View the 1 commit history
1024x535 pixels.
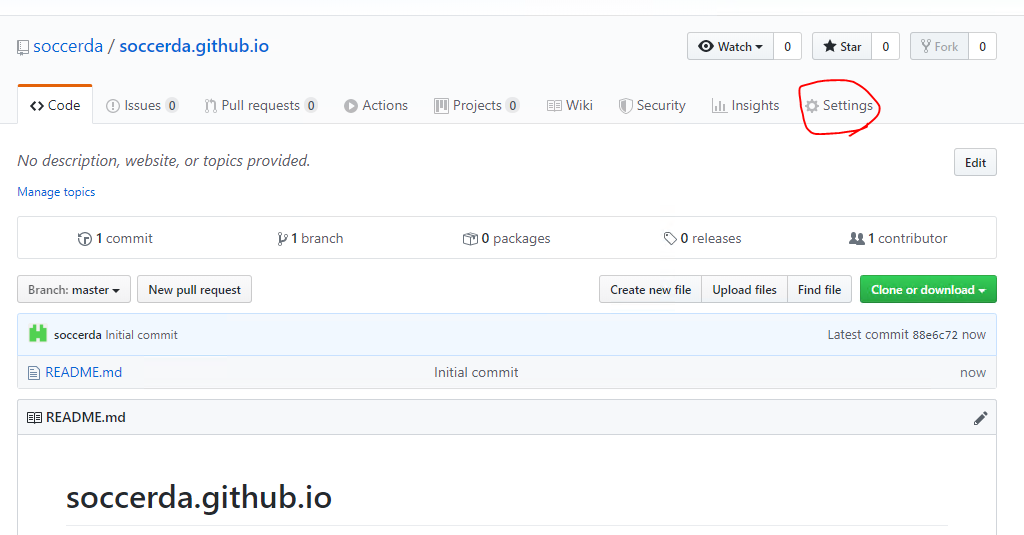115,238
